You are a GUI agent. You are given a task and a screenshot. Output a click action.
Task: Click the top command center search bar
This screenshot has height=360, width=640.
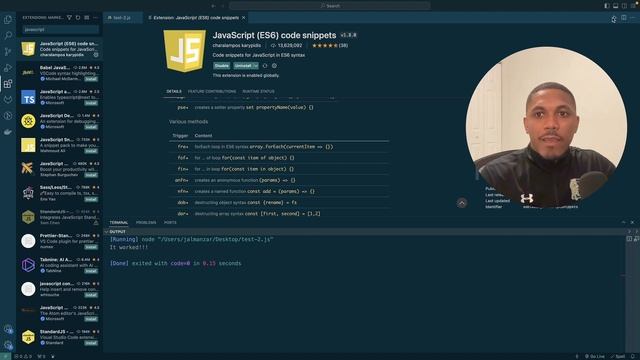click(x=330, y=6)
